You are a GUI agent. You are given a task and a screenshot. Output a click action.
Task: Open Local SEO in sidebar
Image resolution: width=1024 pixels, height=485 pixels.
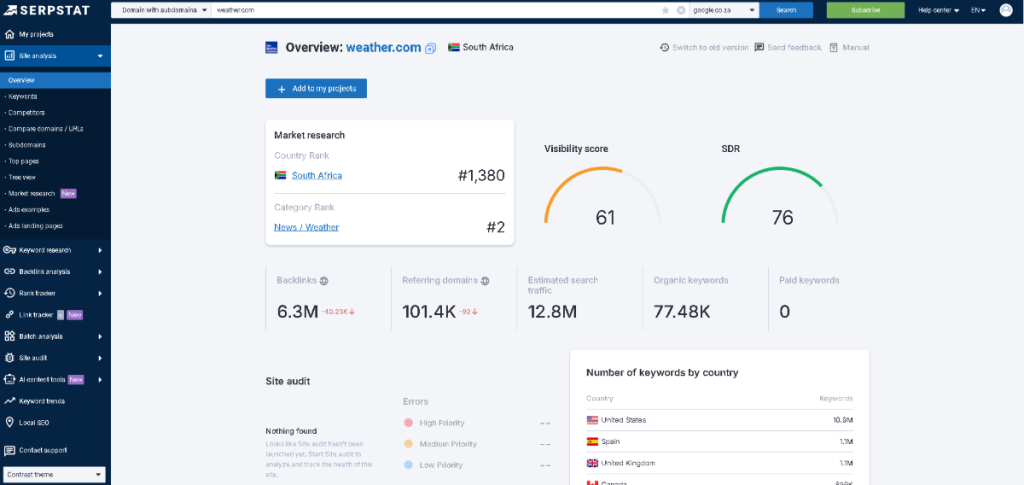[x=35, y=422]
